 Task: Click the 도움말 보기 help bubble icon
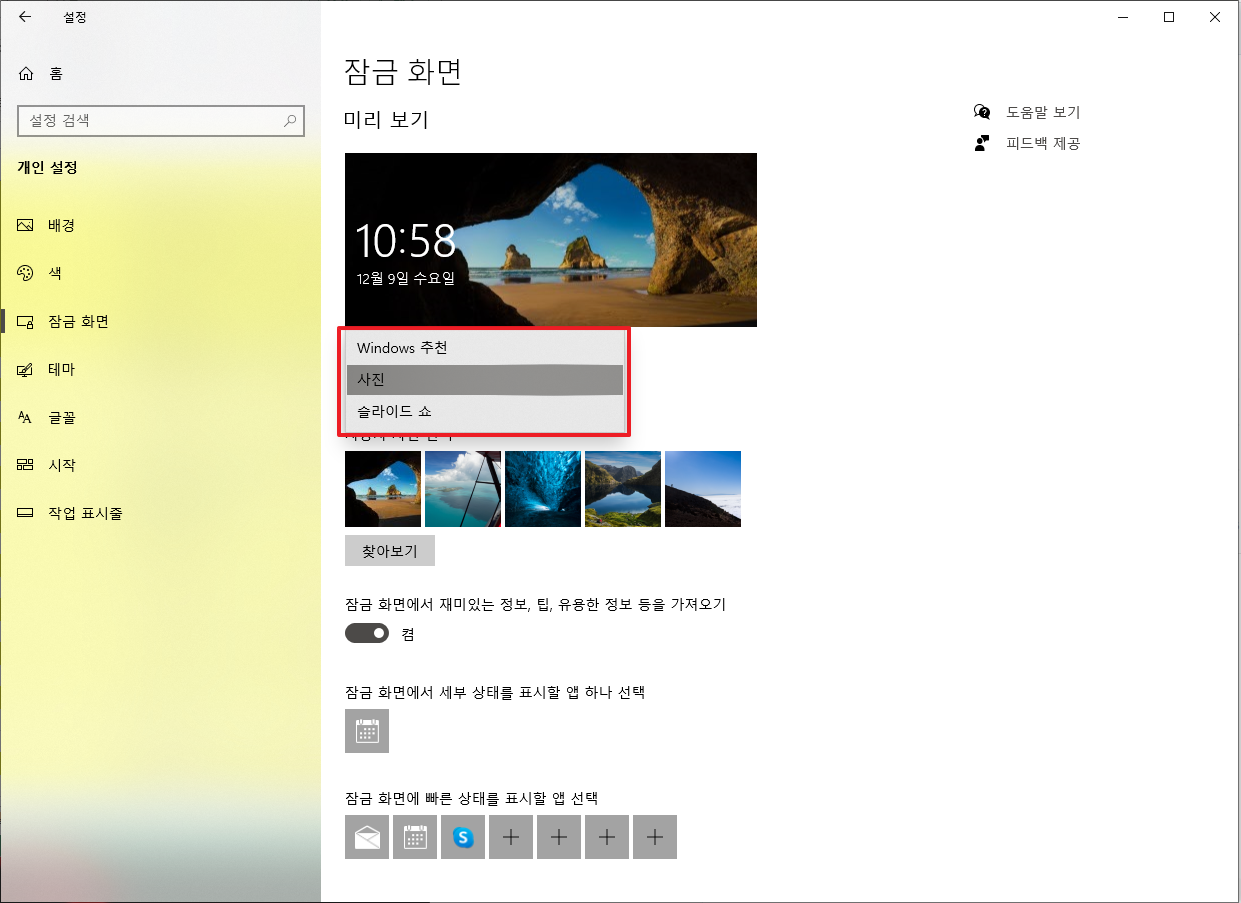click(982, 112)
